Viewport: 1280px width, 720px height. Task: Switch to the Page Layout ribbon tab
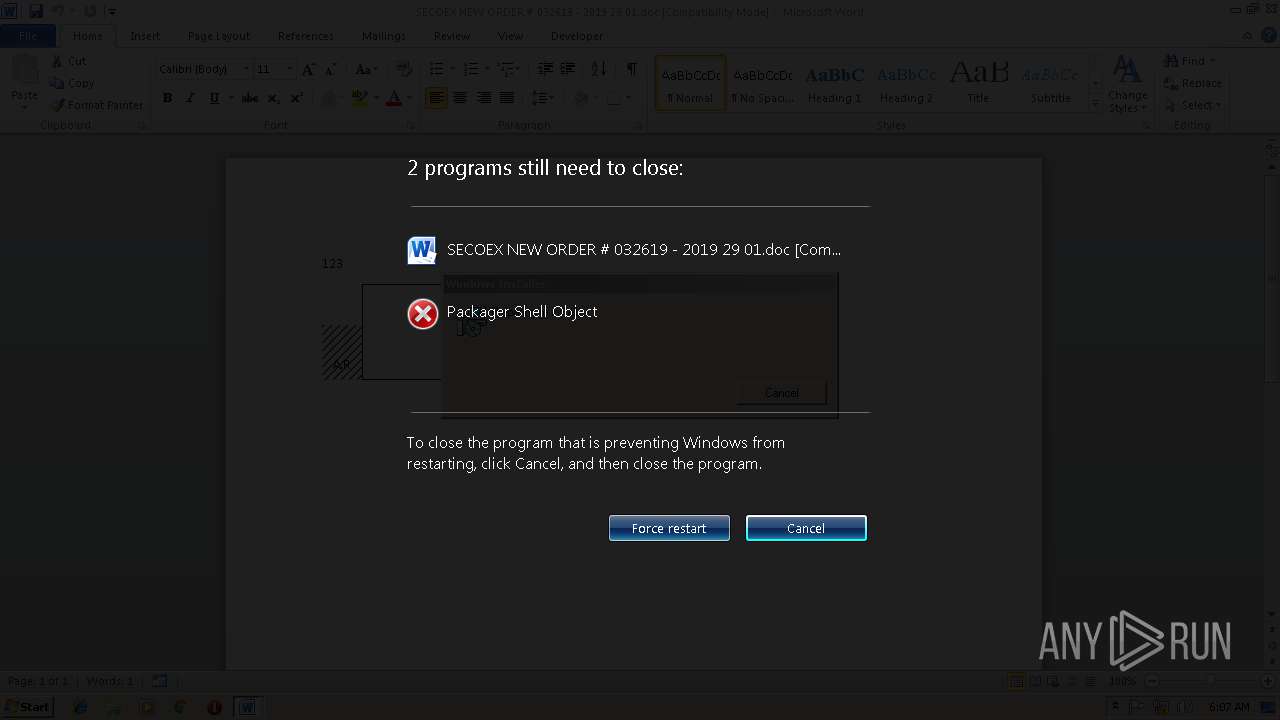[219, 36]
